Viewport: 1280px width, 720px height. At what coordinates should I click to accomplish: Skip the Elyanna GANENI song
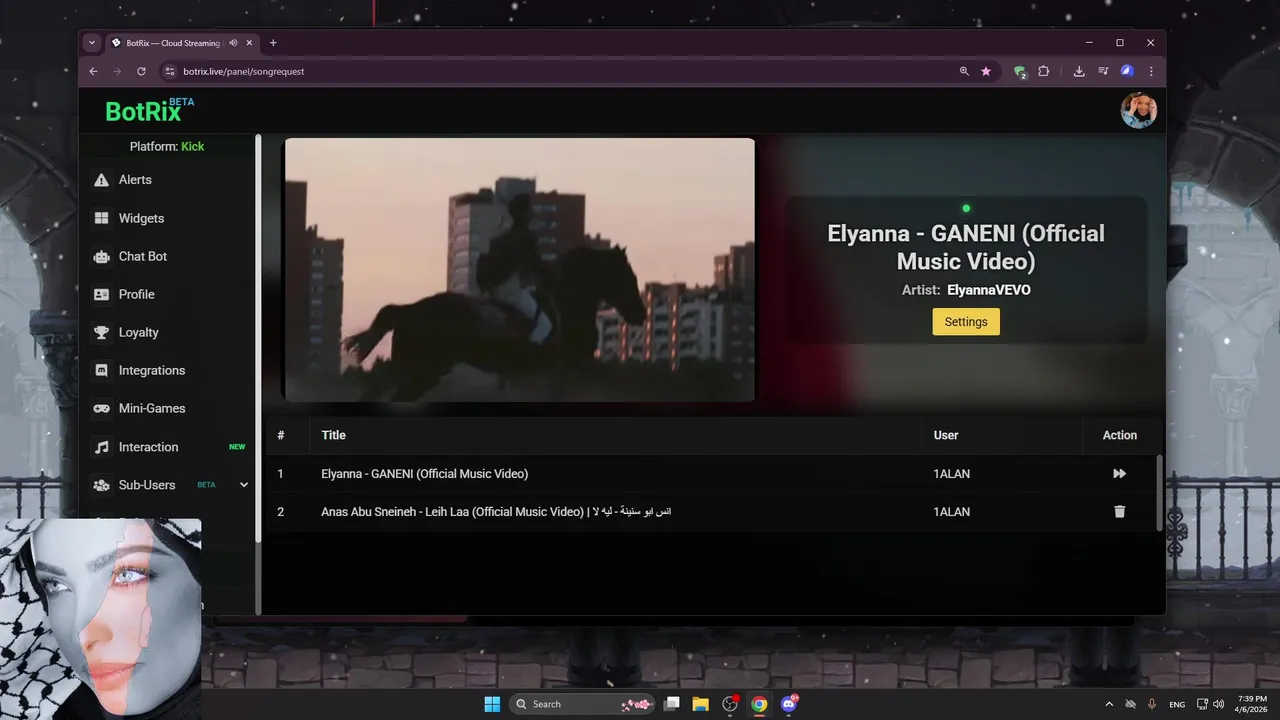1119,474
